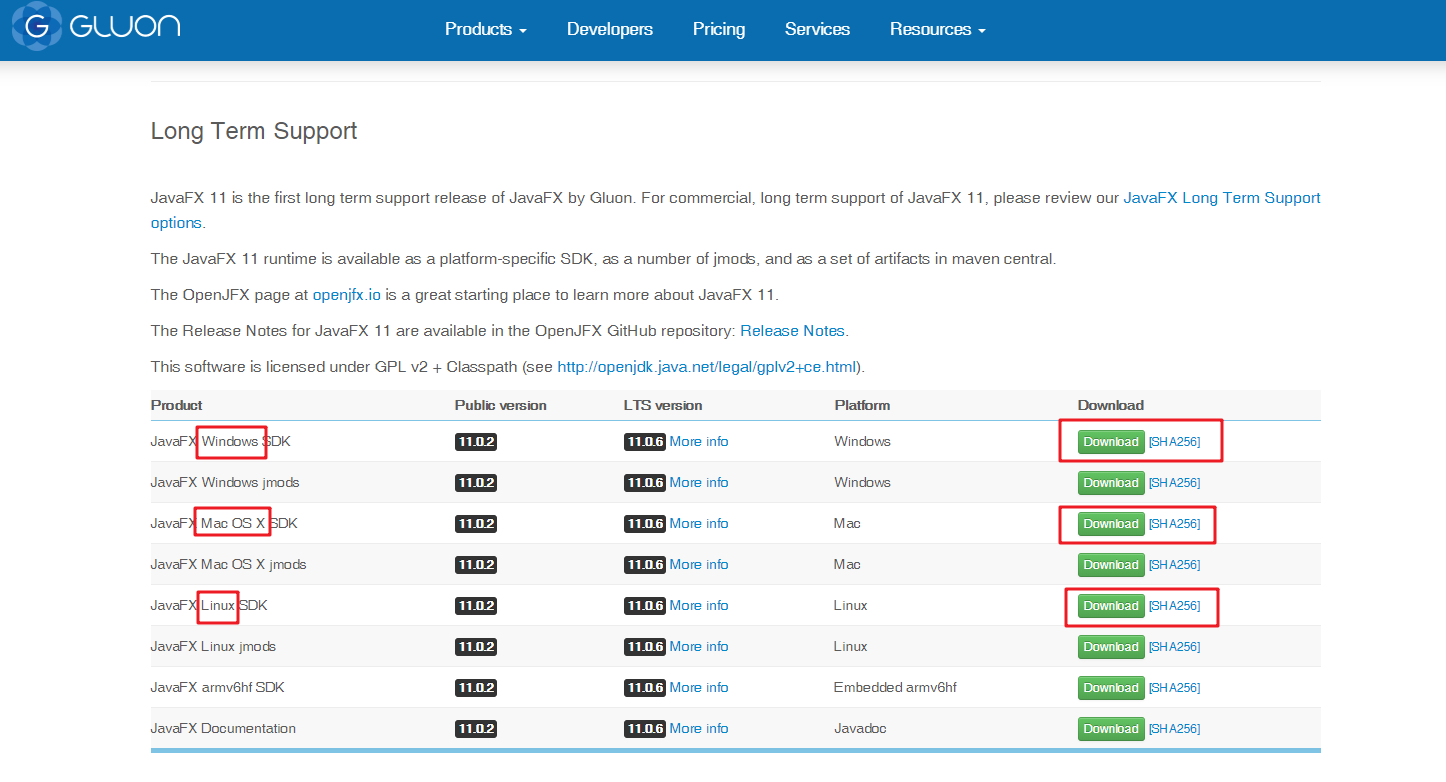
Task: Select the 'JavaFX armv6hf SDK' product text
Action: 218,688
